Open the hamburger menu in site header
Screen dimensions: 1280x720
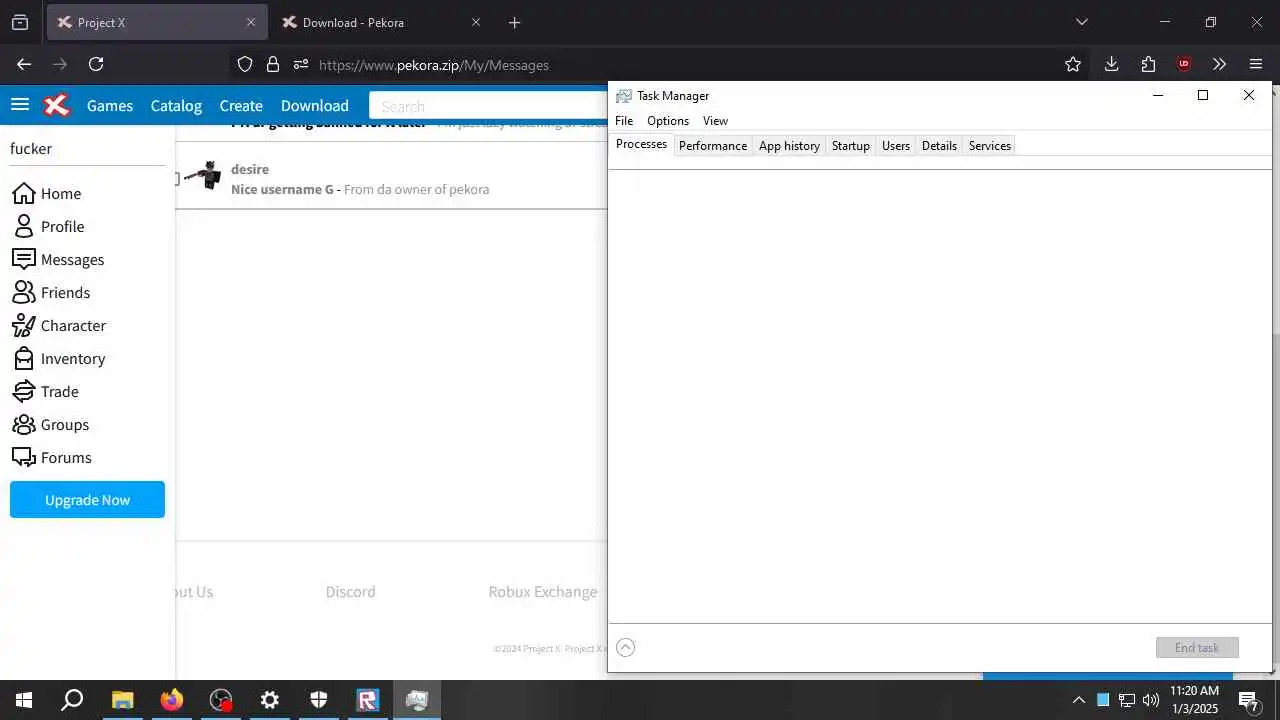coord(20,105)
